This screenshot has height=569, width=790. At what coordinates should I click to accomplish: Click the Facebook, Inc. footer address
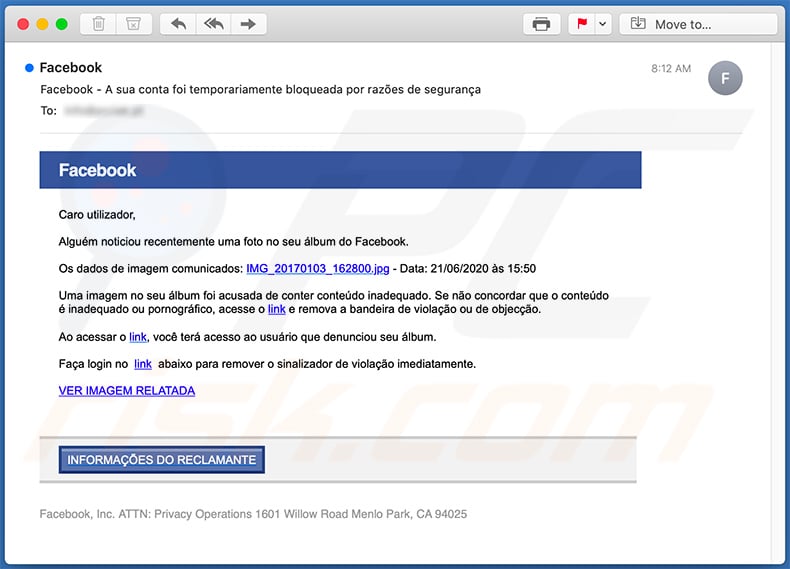[253, 514]
